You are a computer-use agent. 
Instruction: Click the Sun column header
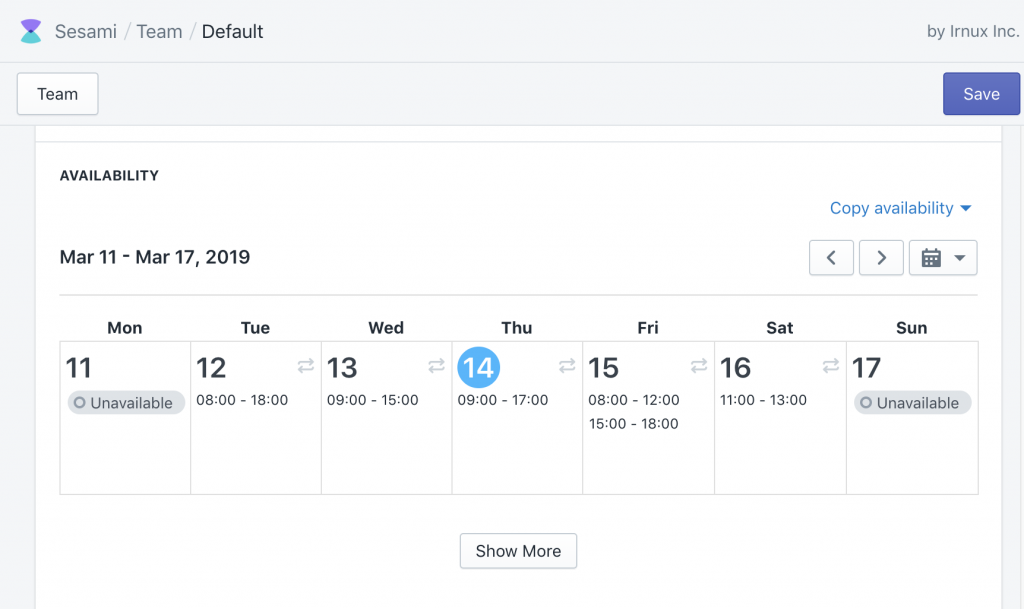pyautogui.click(x=912, y=328)
